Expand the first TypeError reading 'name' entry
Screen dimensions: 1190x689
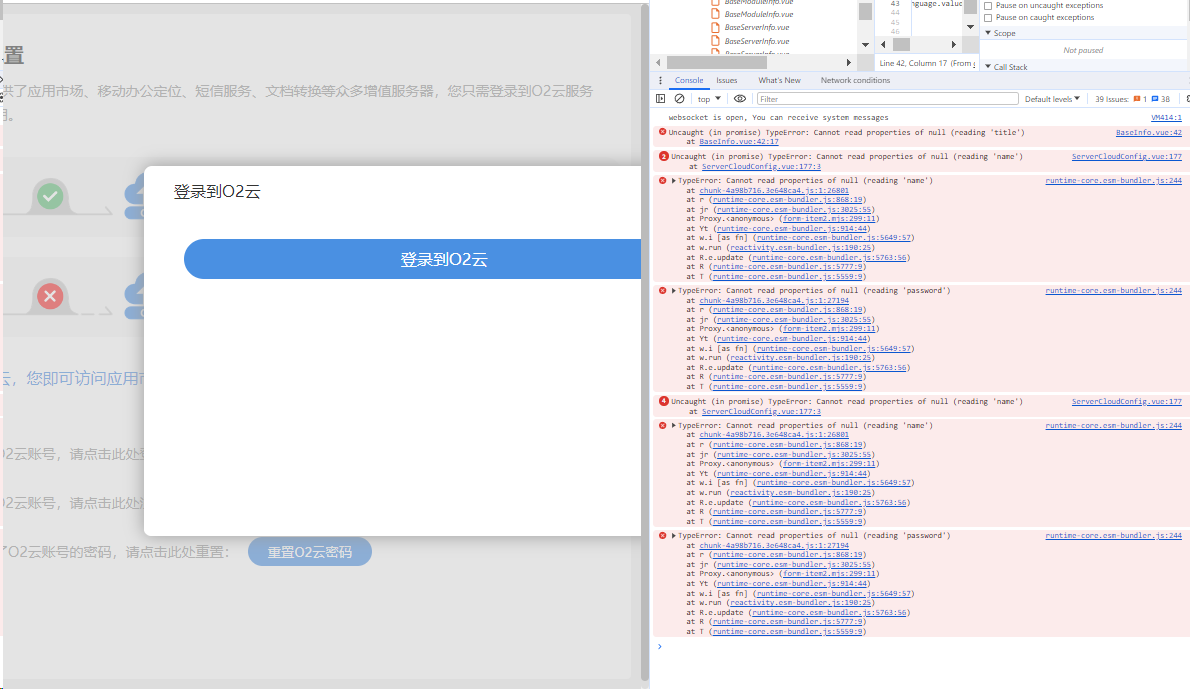[673, 181]
